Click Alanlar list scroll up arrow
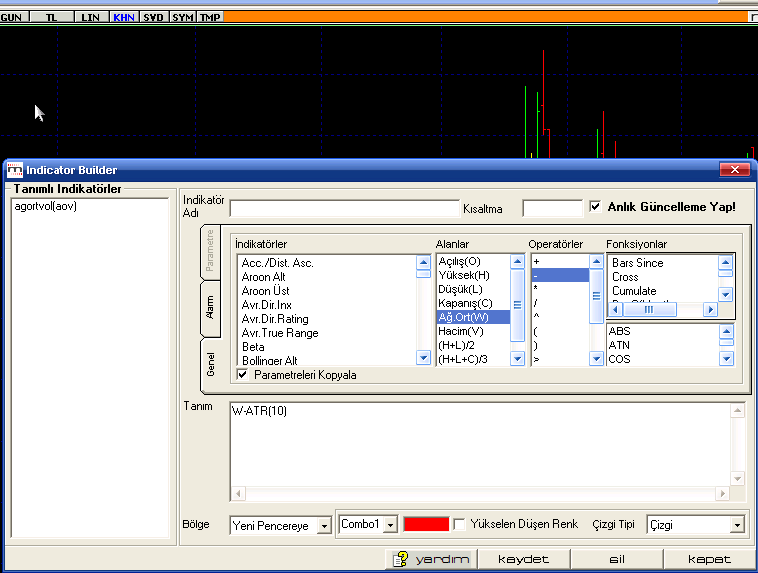Screen dimensions: 758x573 point(517,262)
